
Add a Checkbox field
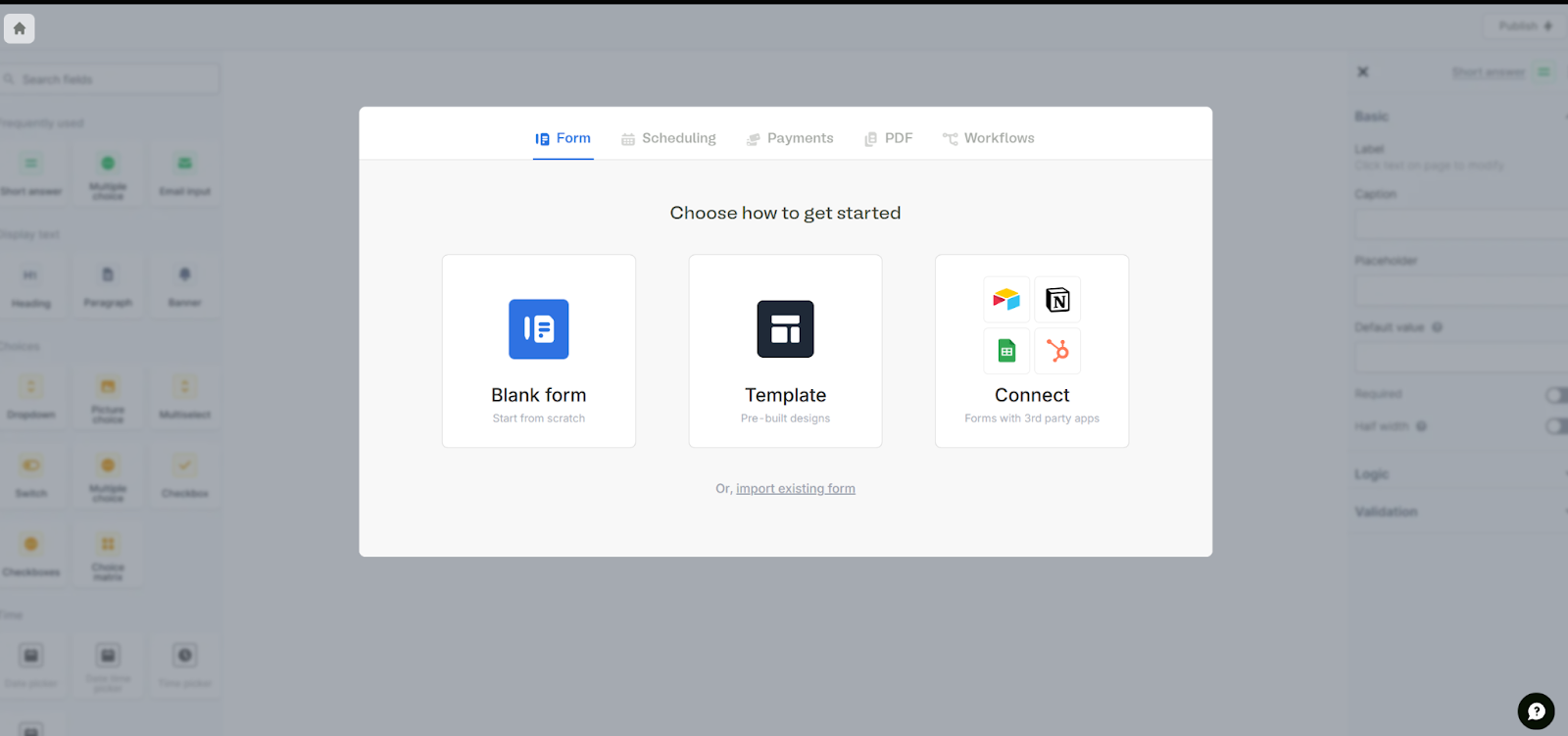point(184,475)
